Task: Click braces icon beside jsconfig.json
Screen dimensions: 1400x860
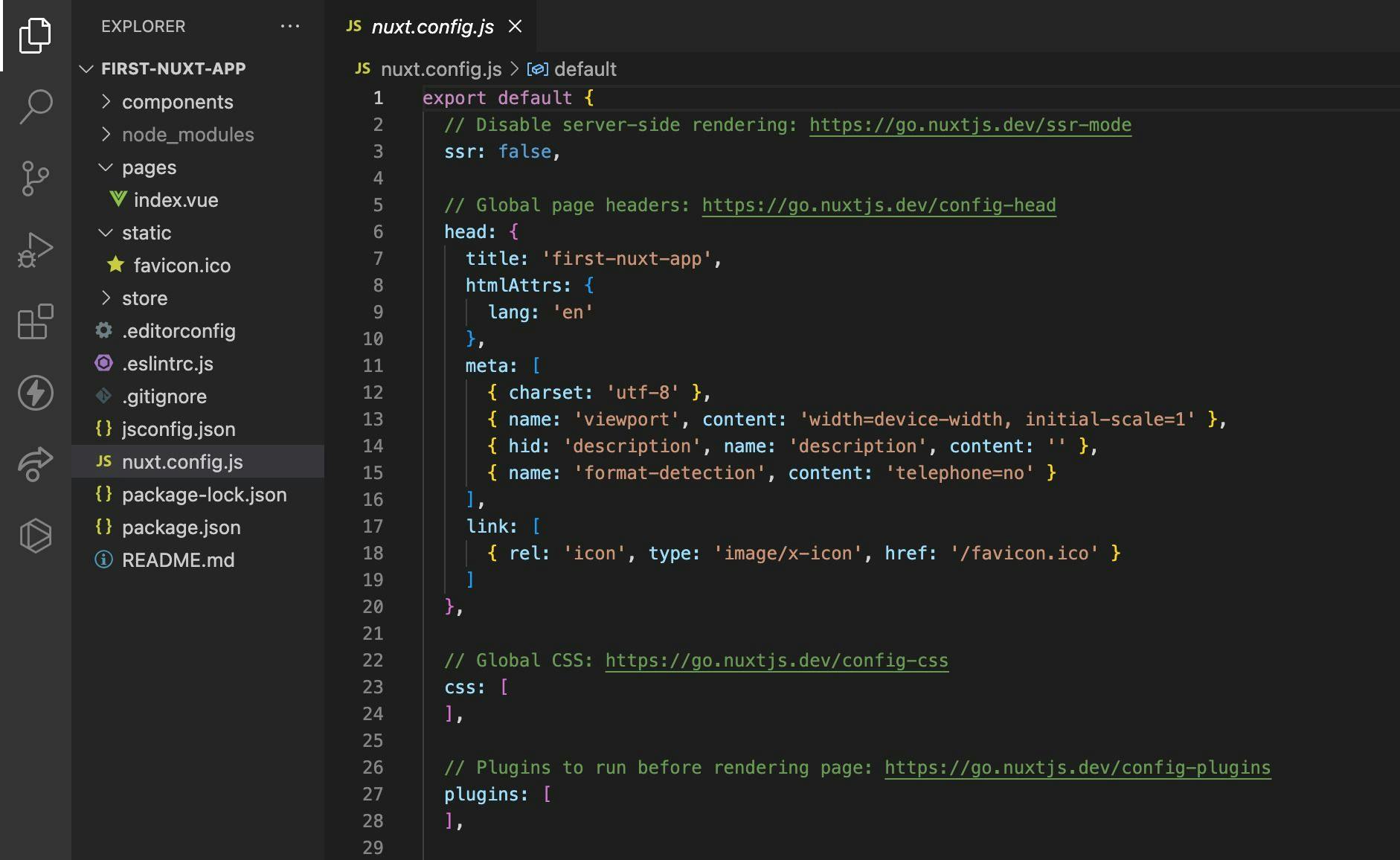Action: [104, 429]
